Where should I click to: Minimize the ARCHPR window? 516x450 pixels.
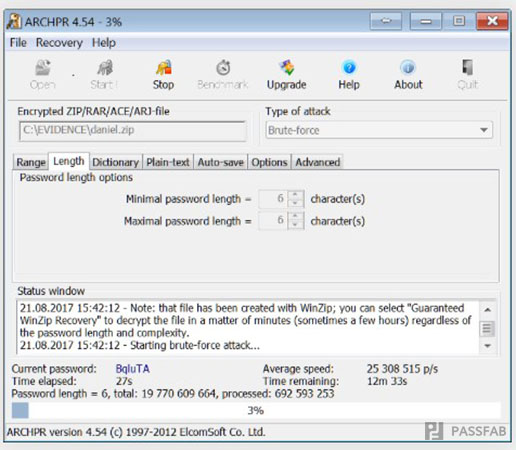coord(426,21)
